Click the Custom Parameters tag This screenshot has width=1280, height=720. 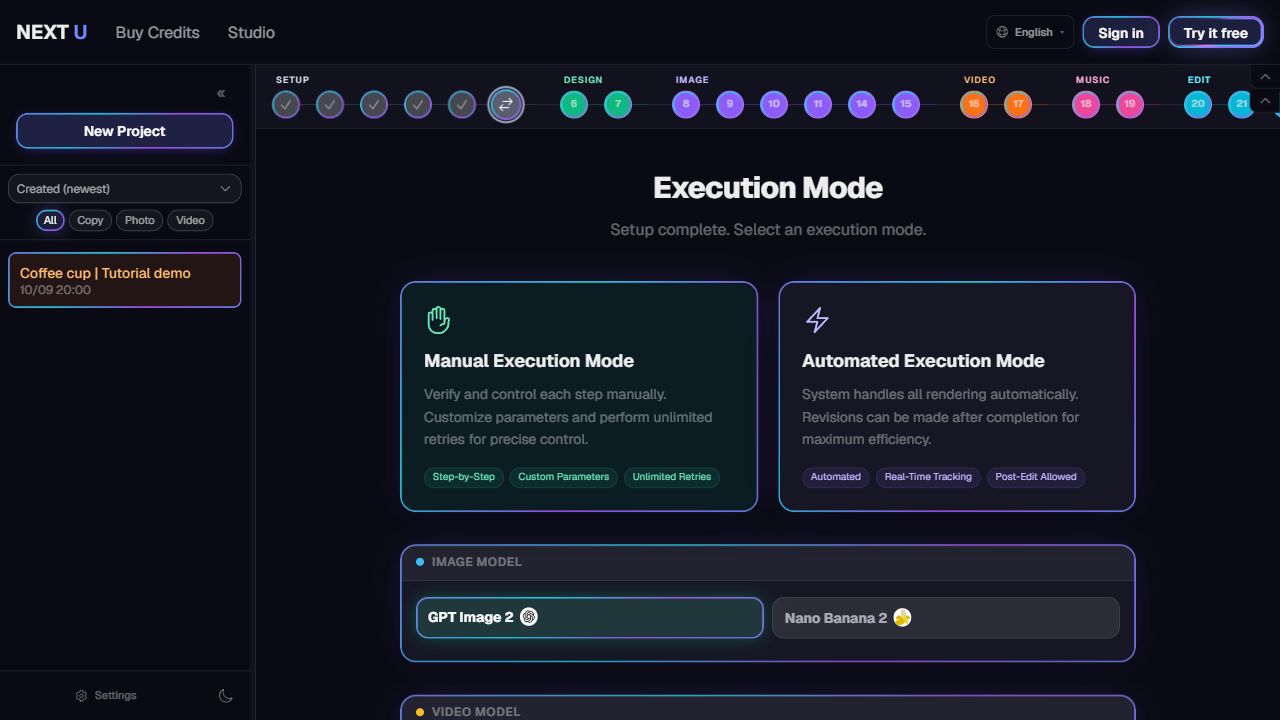(563, 477)
